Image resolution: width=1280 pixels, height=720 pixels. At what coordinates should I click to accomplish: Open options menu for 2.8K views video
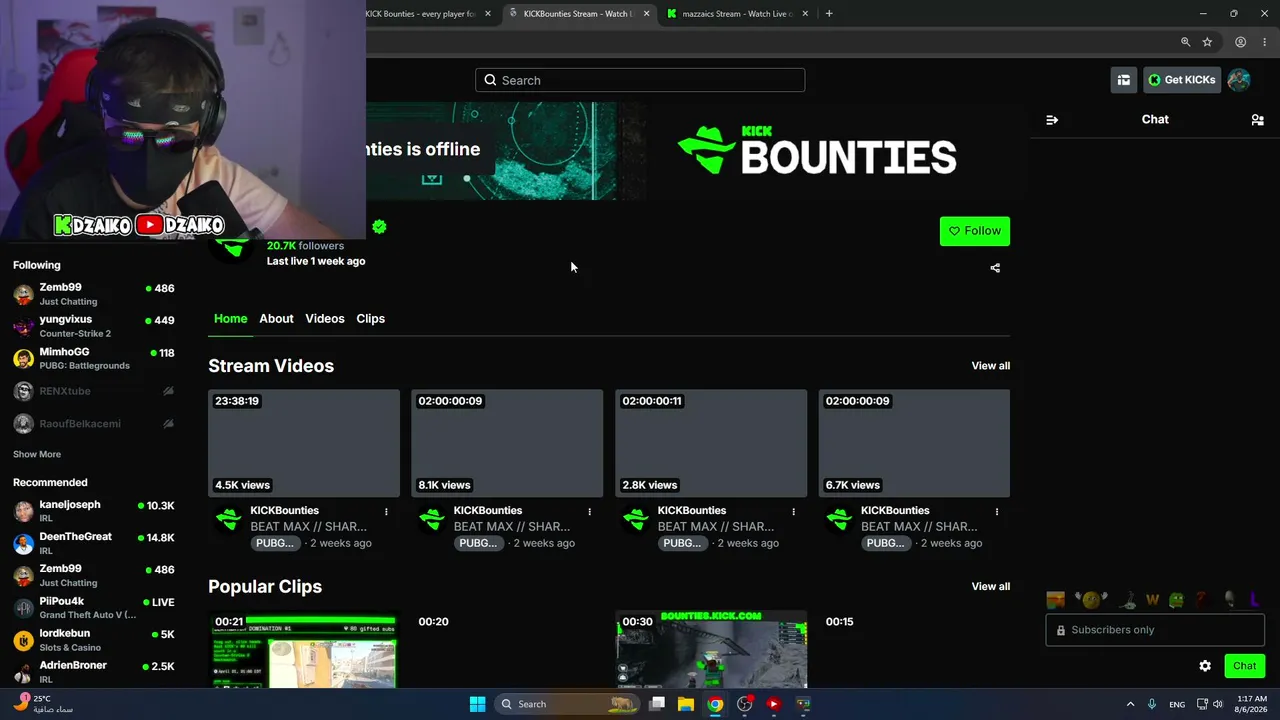pyautogui.click(x=793, y=512)
